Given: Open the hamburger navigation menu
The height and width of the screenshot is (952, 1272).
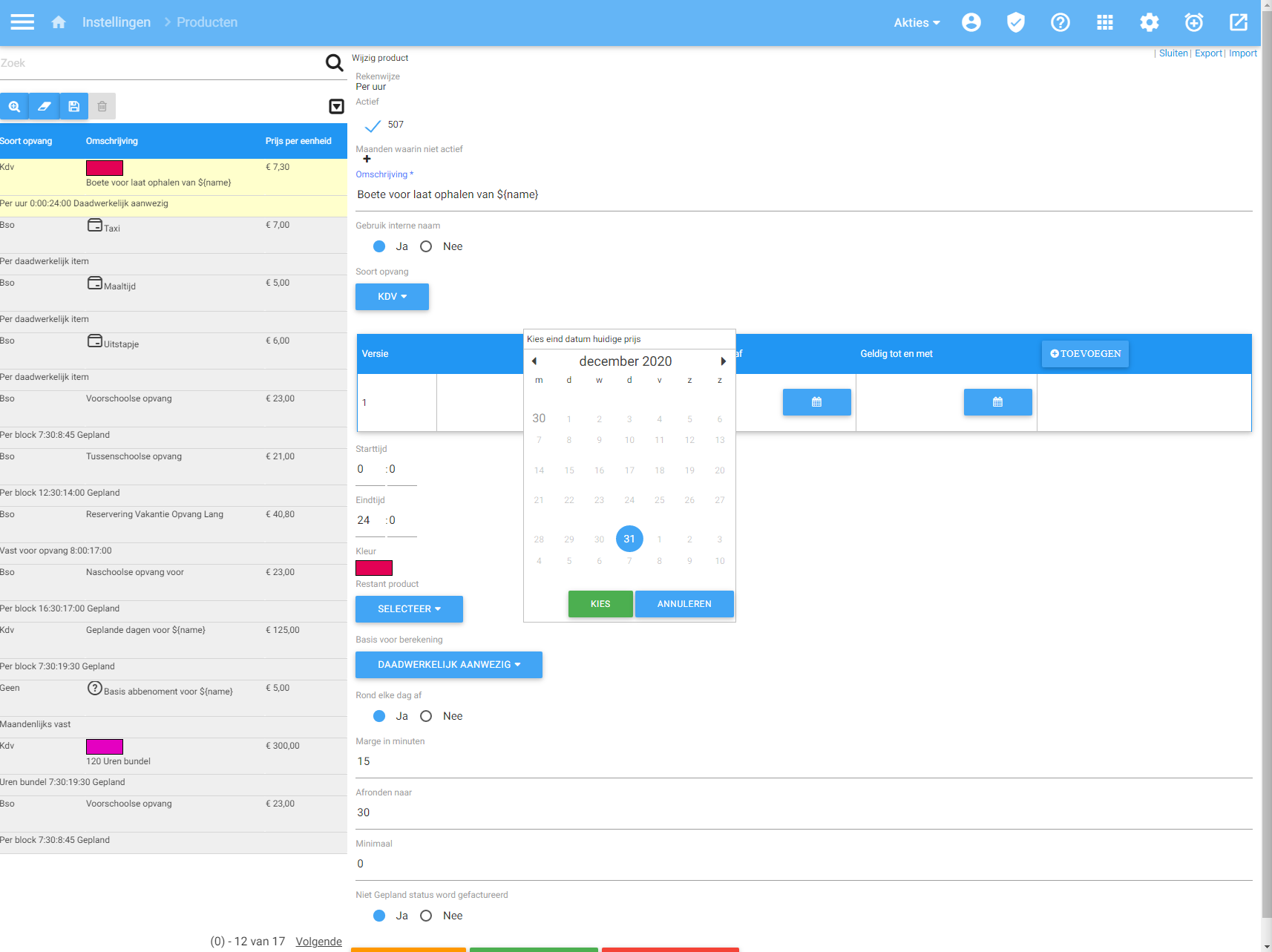Looking at the screenshot, I should (x=22, y=22).
